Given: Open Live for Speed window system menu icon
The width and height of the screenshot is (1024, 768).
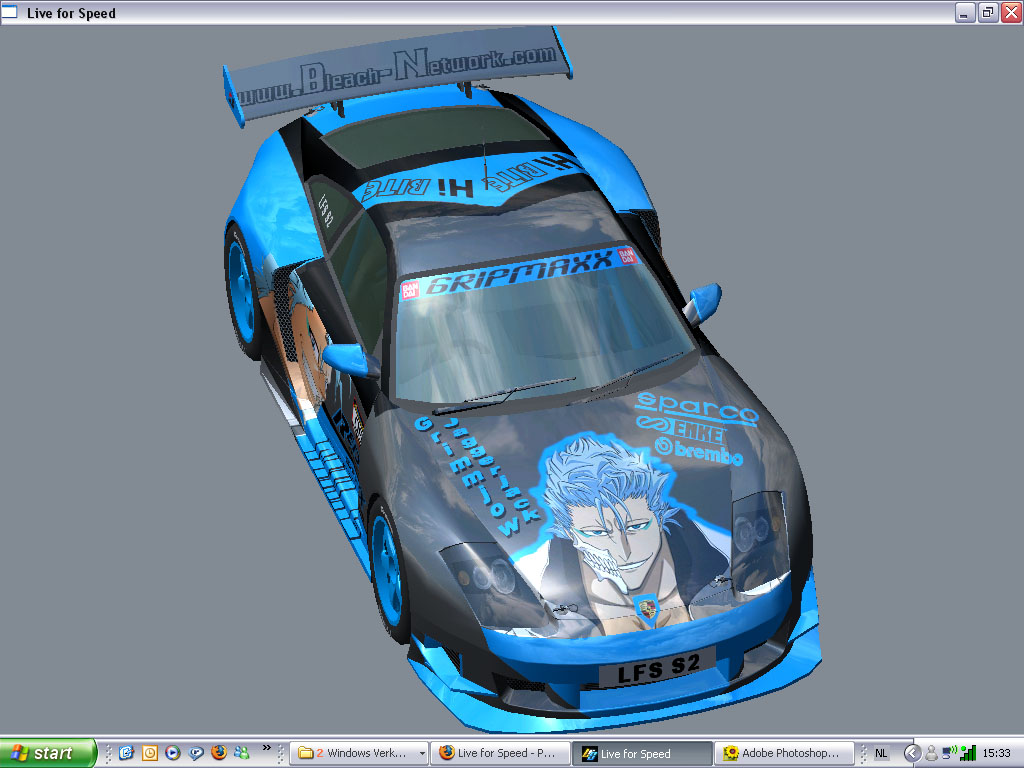Looking at the screenshot, I should pos(10,12).
